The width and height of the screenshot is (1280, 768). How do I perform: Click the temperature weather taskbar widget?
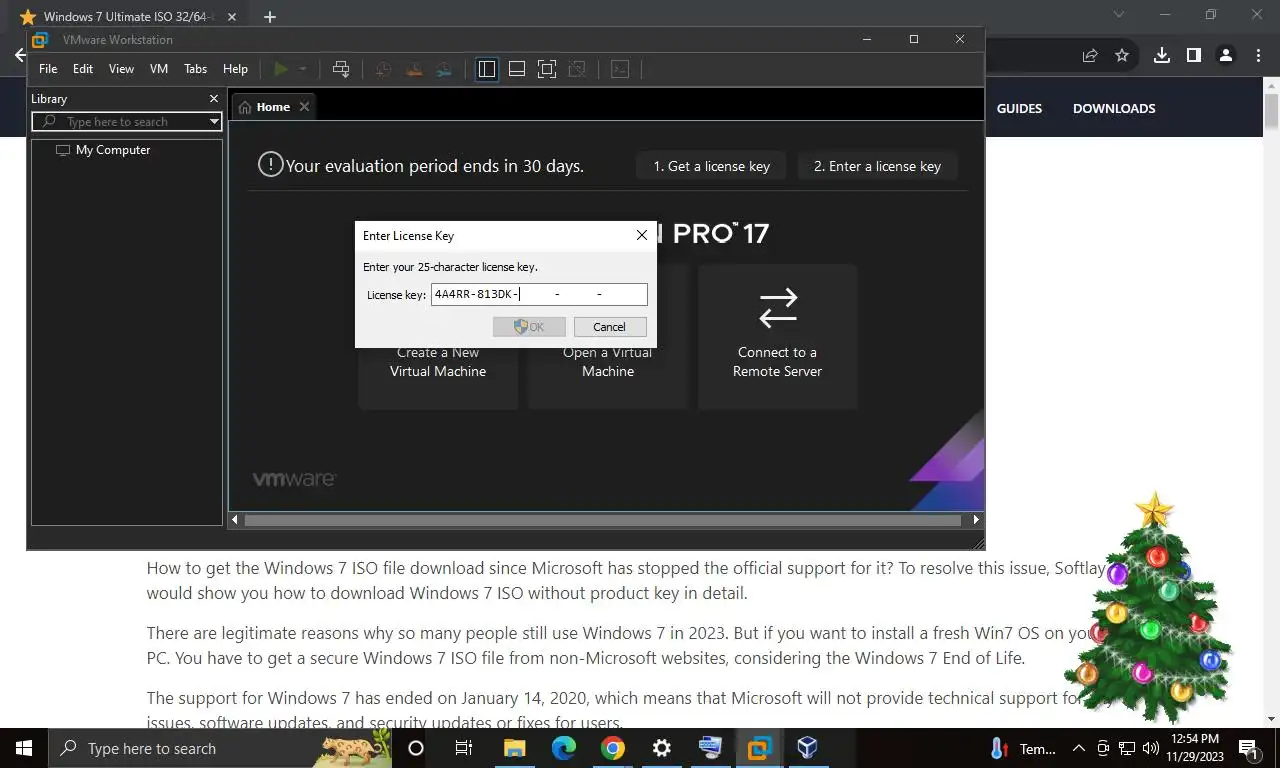point(1023,748)
